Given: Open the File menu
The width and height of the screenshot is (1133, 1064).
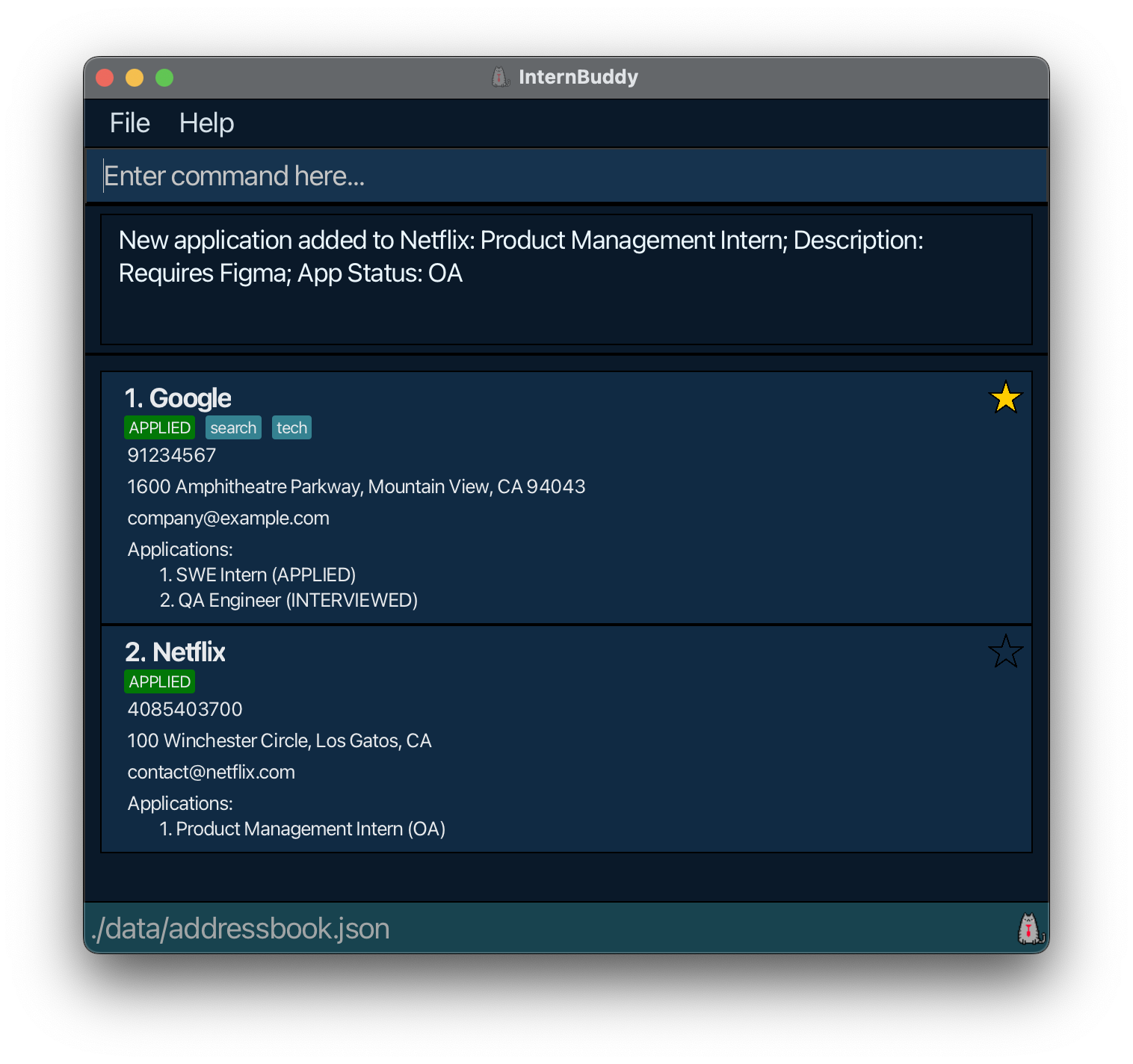Looking at the screenshot, I should tap(130, 123).
